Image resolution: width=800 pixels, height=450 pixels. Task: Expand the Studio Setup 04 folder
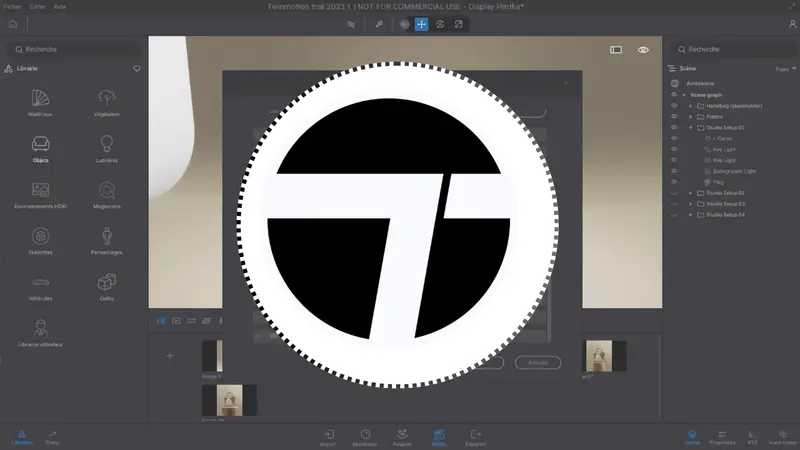pos(690,215)
